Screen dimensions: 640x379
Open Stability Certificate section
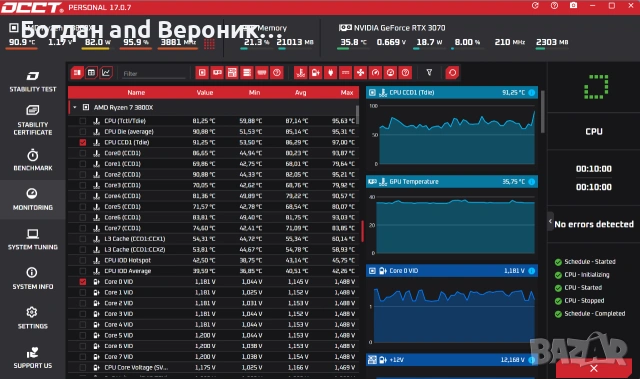click(33, 120)
